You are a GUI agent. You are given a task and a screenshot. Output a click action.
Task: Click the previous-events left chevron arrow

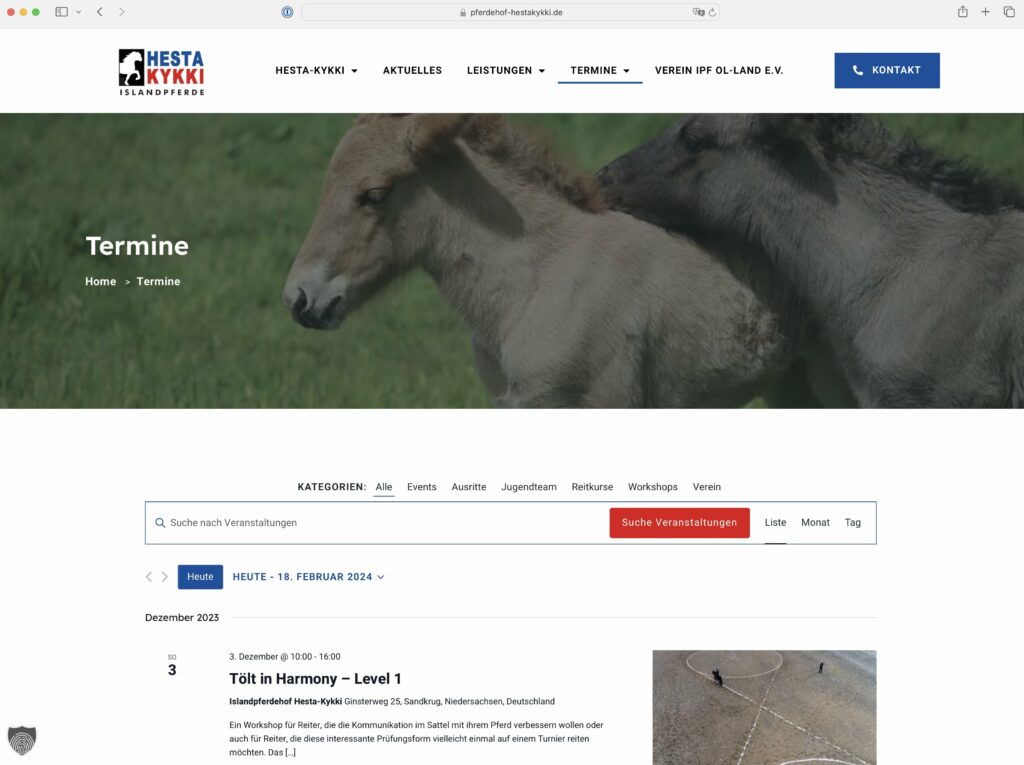(149, 576)
